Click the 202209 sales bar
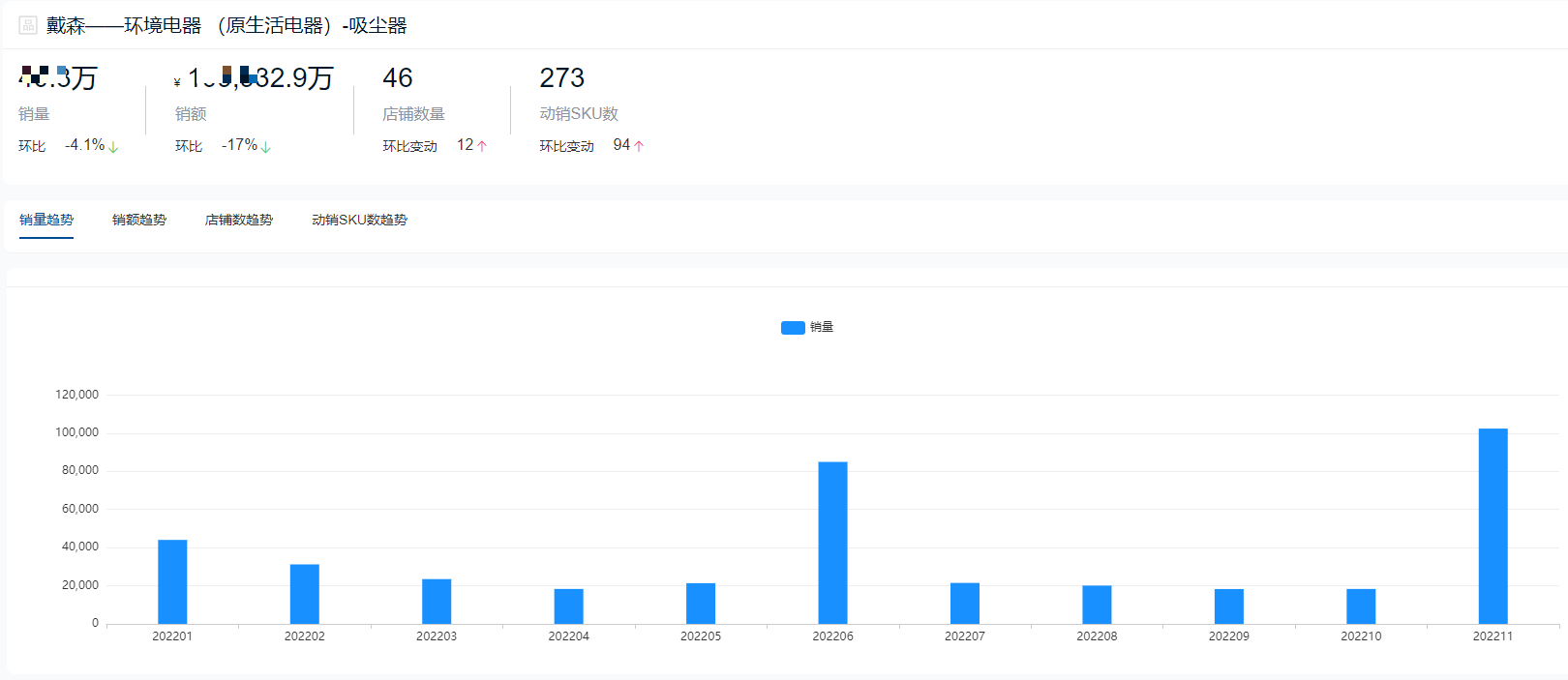 tap(1229, 606)
